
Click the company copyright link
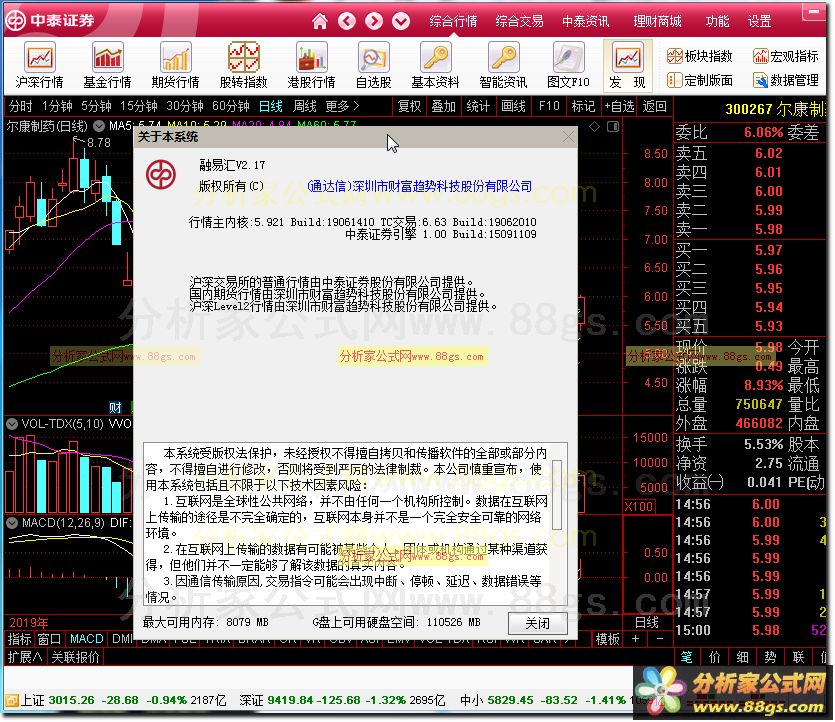[420, 186]
